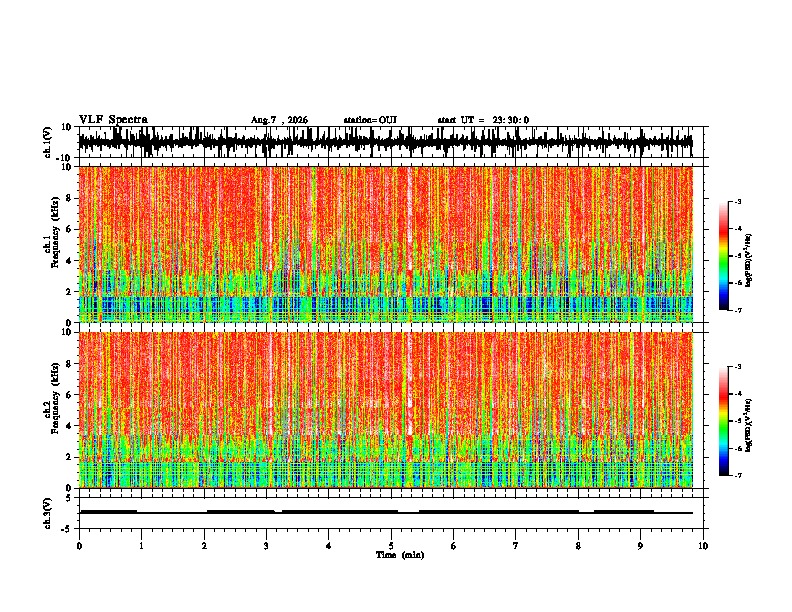The image size is (792, 612).
Task: Click the VLF Spectra plot title
Action: [113, 120]
